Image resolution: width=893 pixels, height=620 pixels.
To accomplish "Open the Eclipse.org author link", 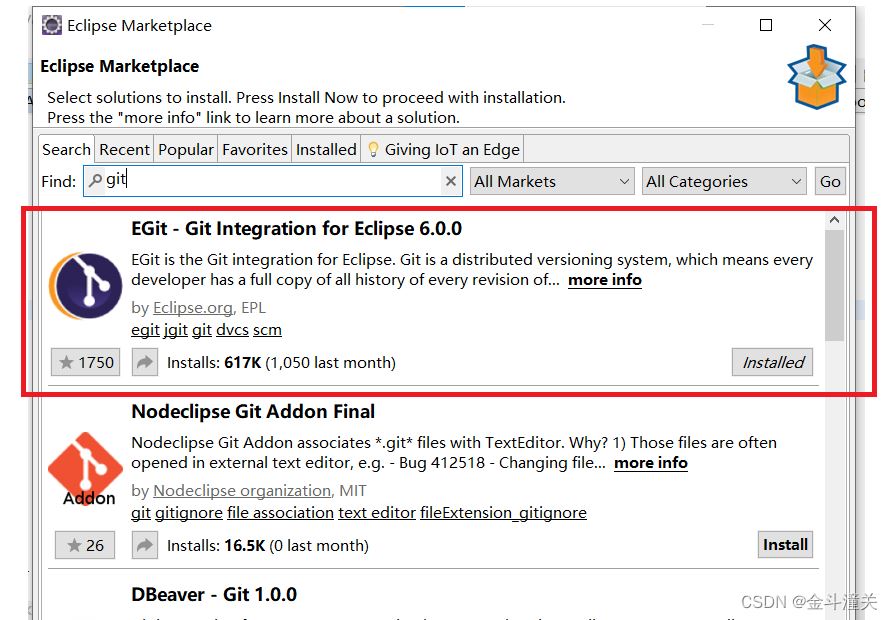I will click(x=193, y=307).
